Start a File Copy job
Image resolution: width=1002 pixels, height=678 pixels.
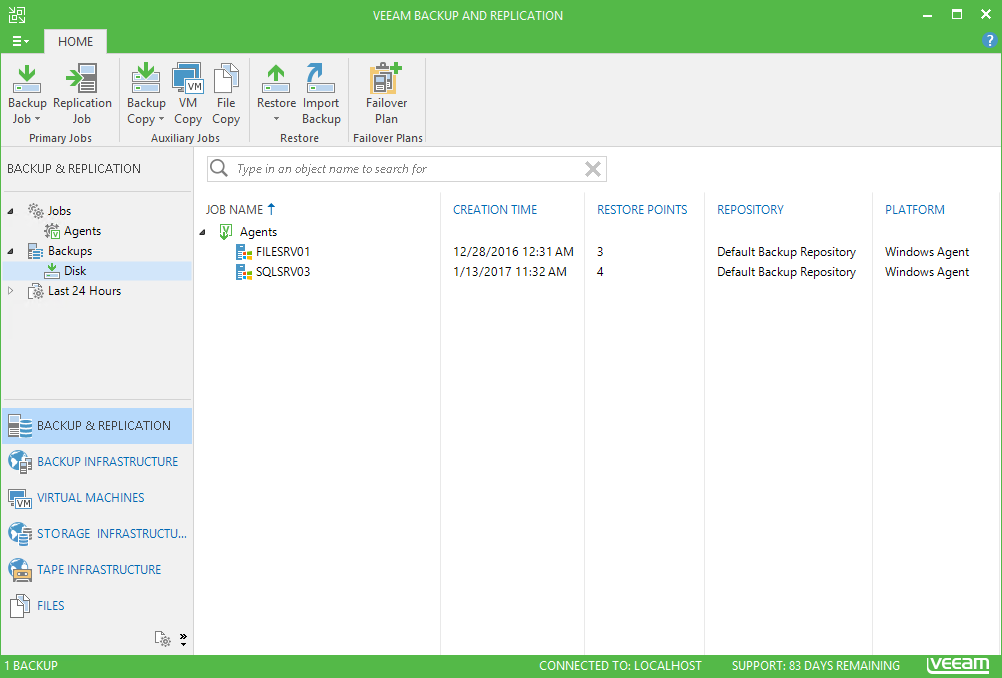[226, 93]
